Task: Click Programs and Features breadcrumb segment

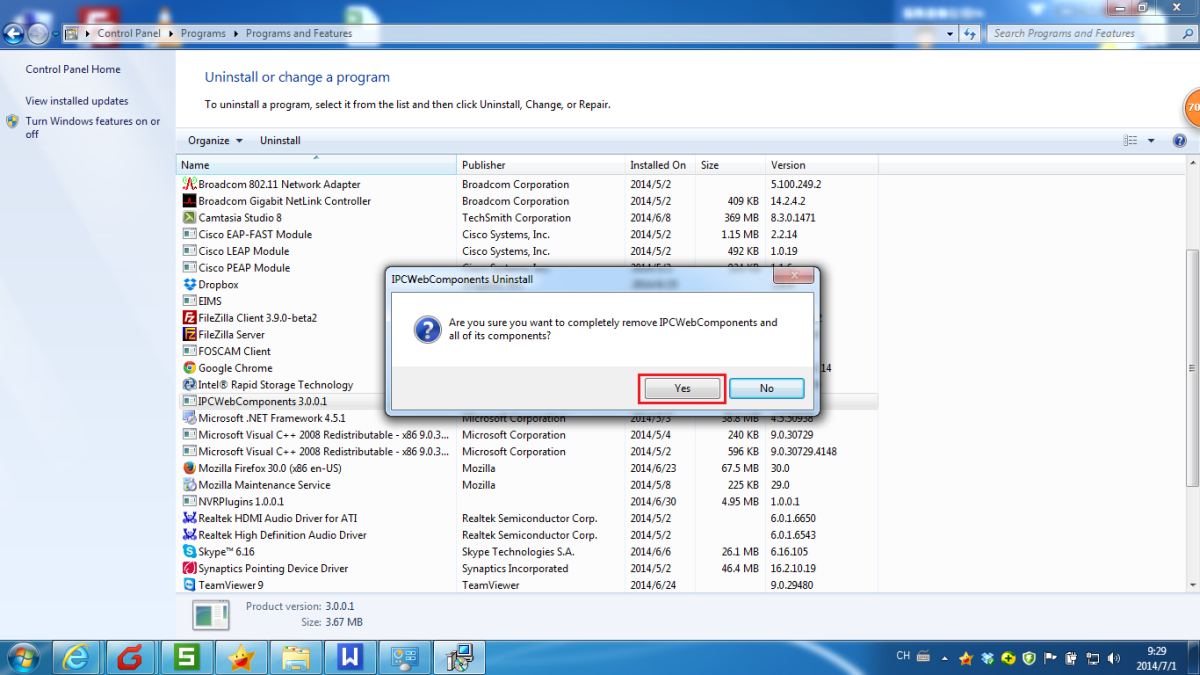Action: 299,33
